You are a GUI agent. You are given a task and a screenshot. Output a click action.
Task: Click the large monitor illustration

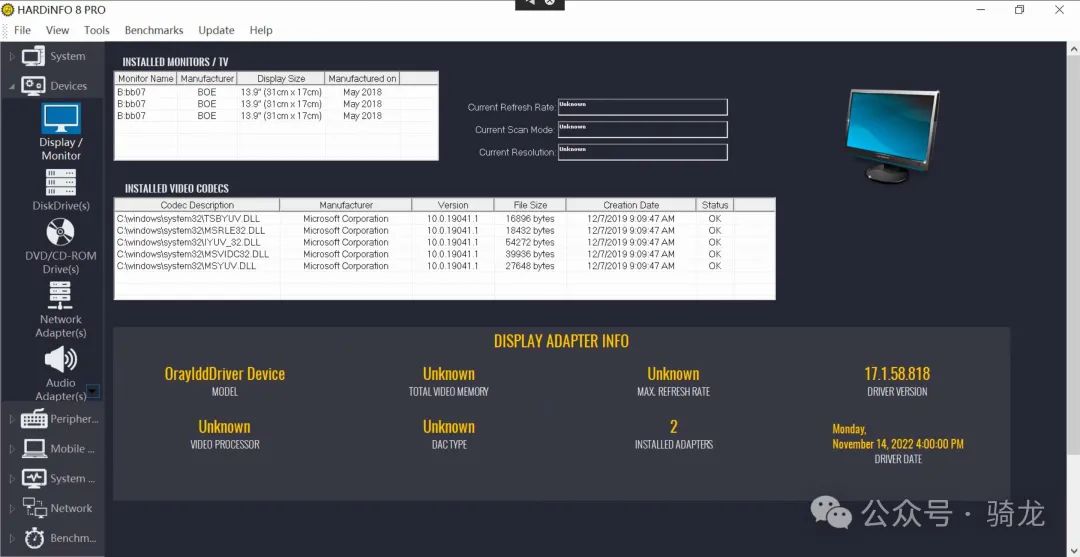pyautogui.click(x=891, y=136)
